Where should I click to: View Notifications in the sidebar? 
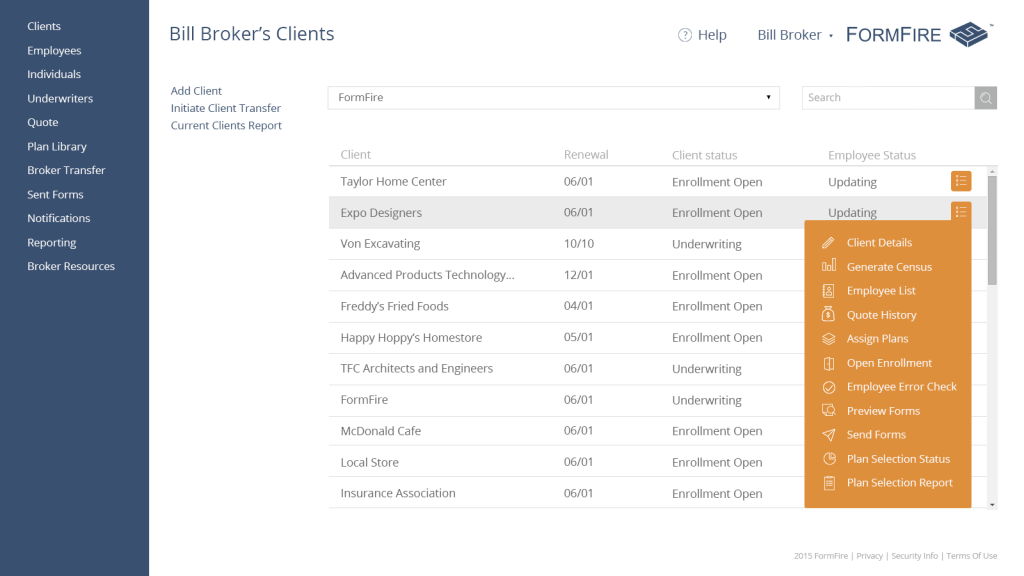[x=59, y=218]
